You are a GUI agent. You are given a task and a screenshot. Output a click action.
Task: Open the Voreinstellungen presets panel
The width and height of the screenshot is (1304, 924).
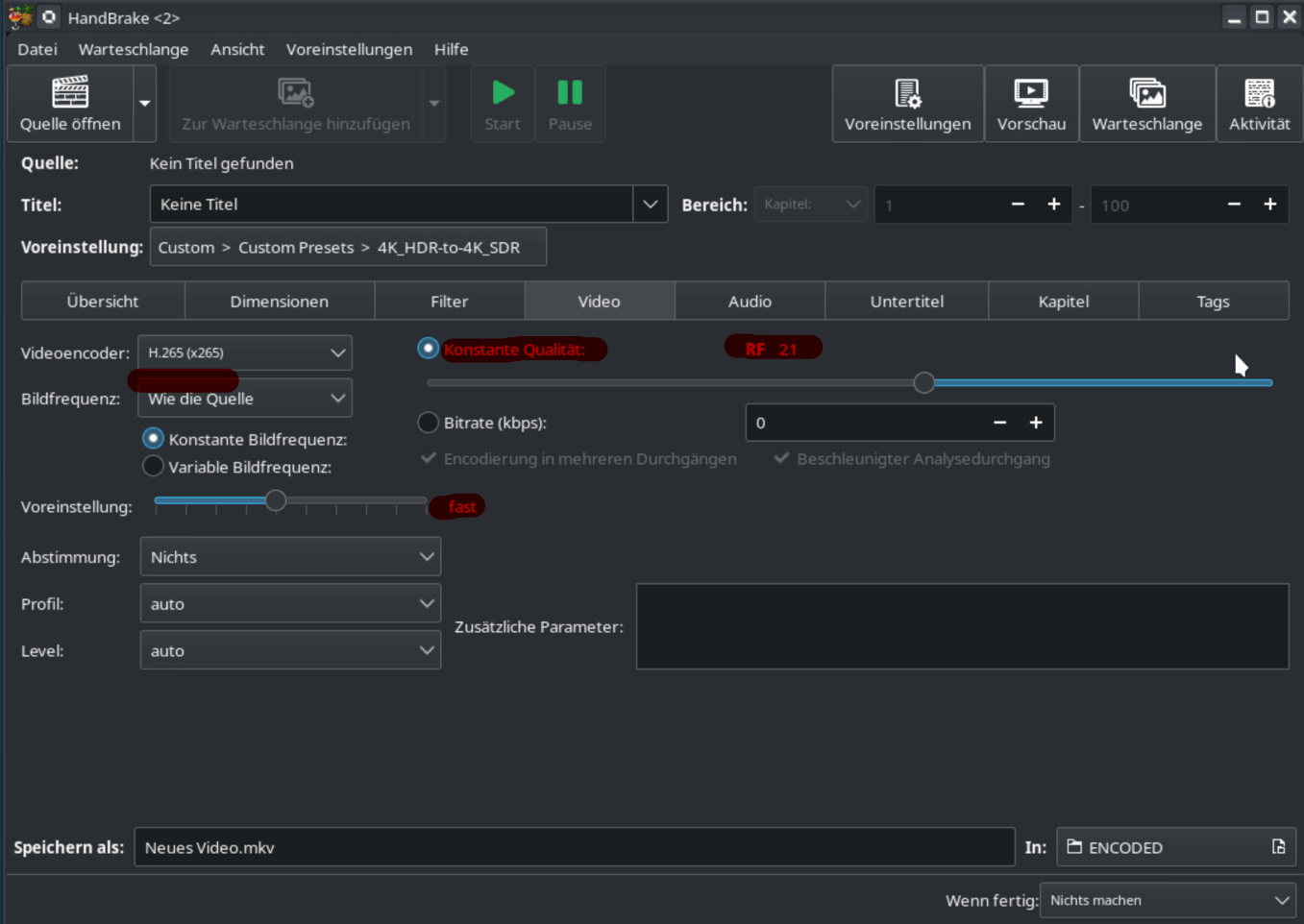coord(908,104)
